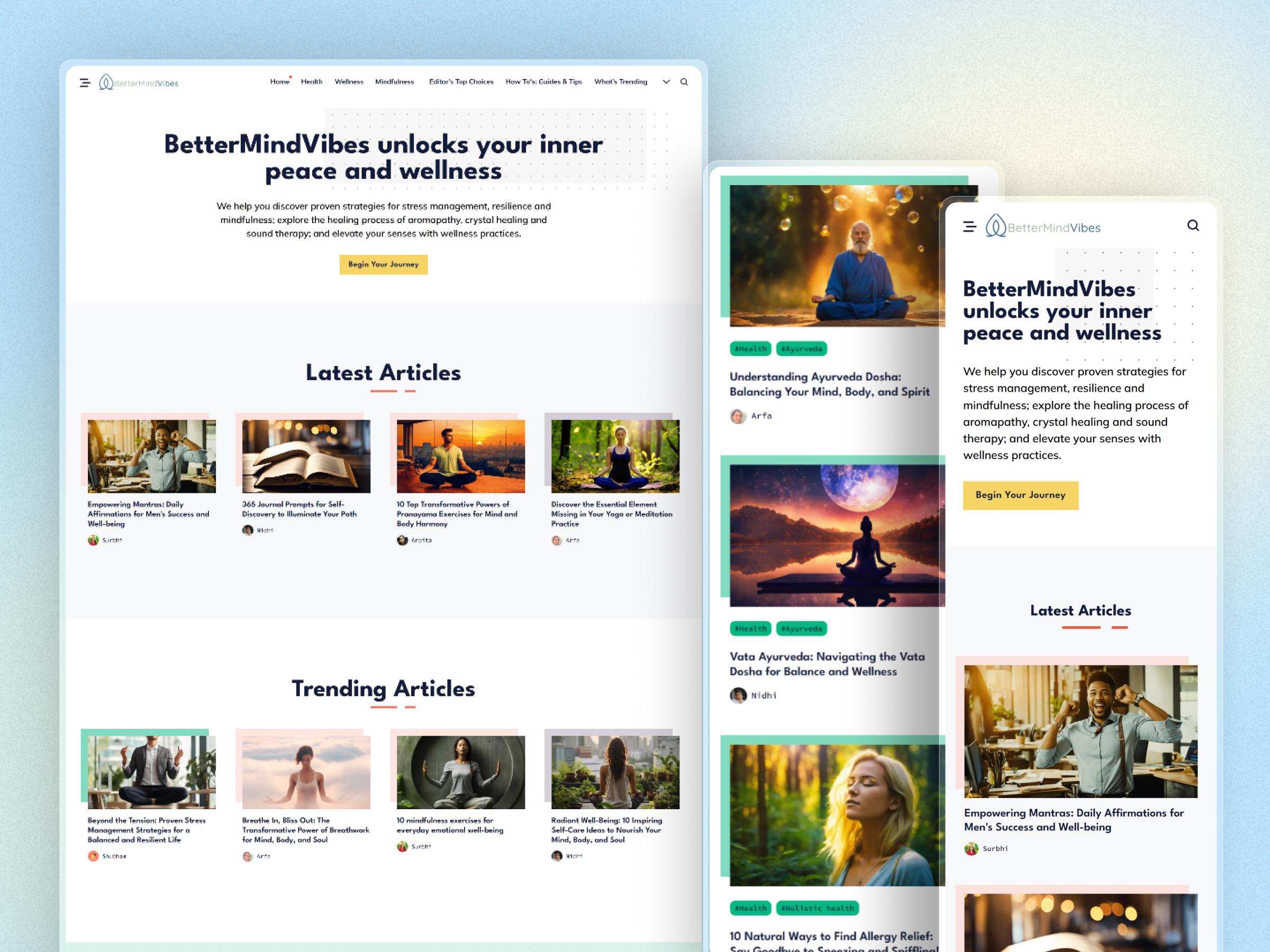Click the desktop Begin Your Journey button
This screenshot has width=1270, height=952.
384,264
